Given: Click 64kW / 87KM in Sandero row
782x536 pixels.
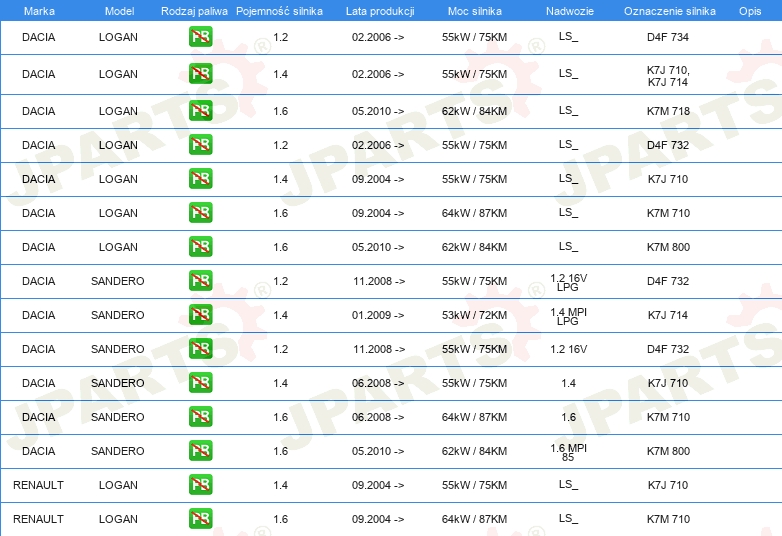Looking at the screenshot, I should point(474,417).
